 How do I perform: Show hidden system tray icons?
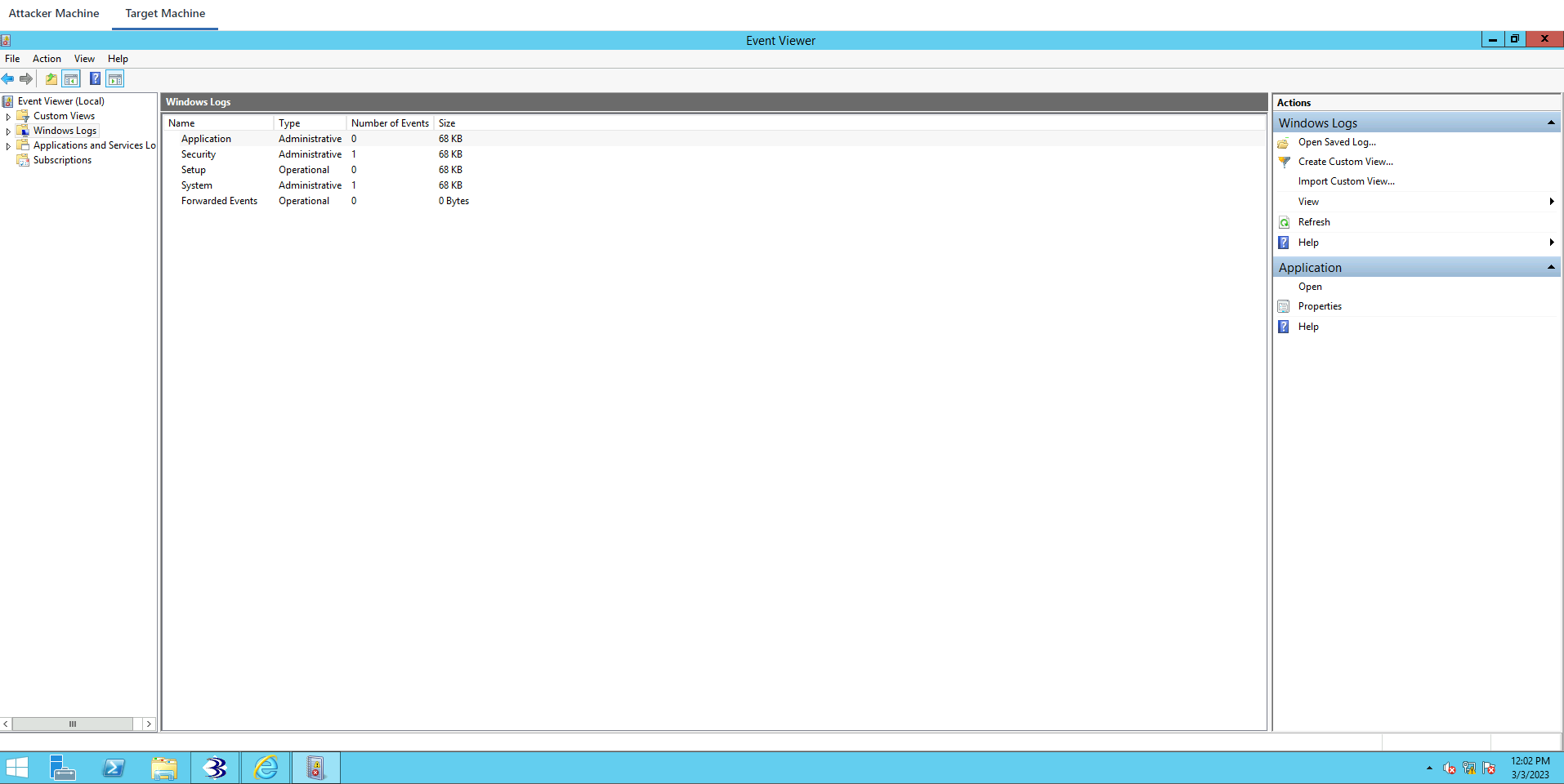coord(1429,768)
